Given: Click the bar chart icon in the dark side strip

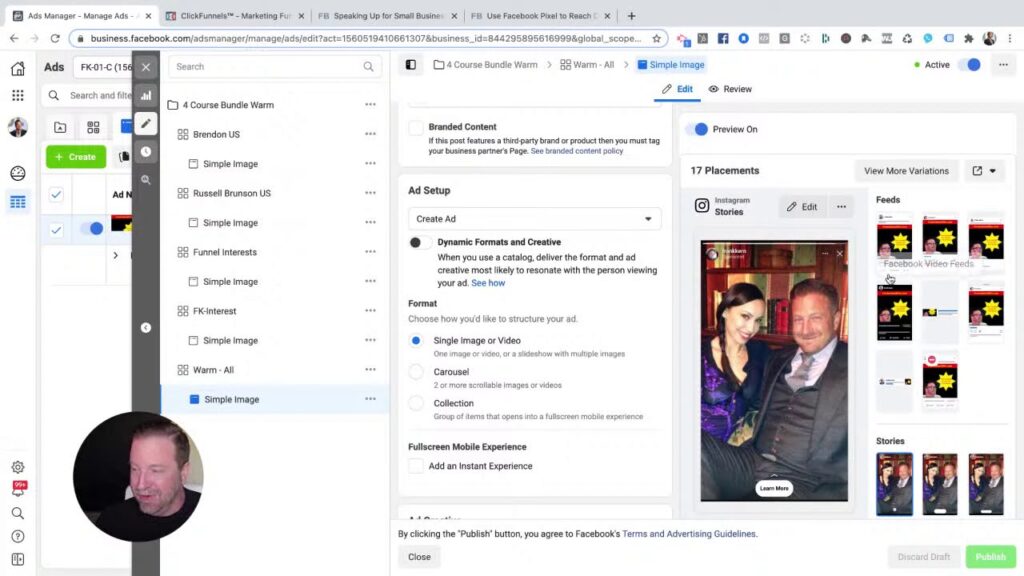Looking at the screenshot, I should (146, 96).
